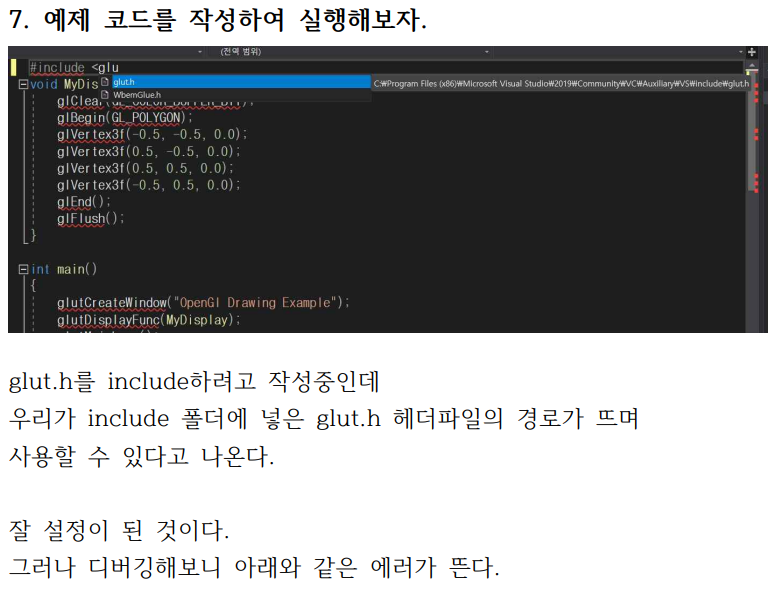Click the glBegin(GL_POLYGON); line
781x589 pixels.
(x=125, y=118)
